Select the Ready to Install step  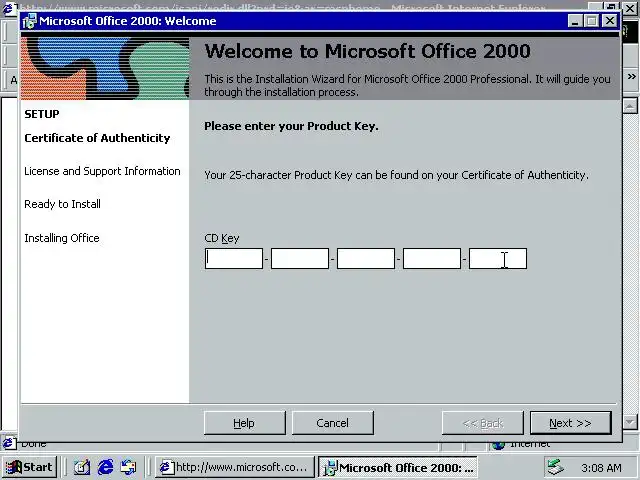62,204
